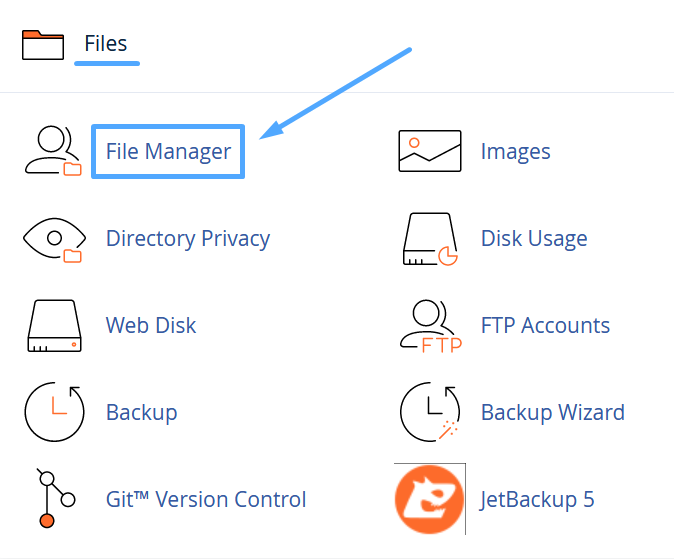Open the Disk Usage link
674x559 pixels.
click(x=534, y=239)
